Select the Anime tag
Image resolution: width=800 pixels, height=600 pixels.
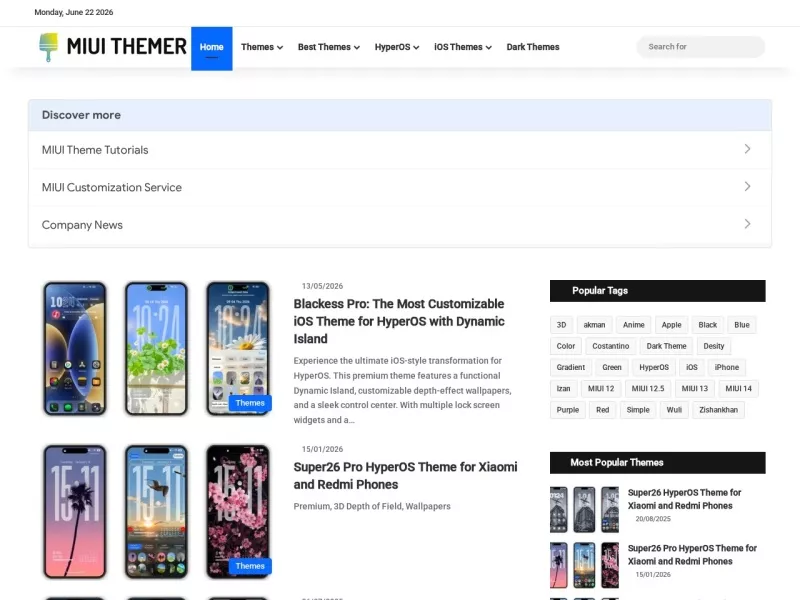[x=634, y=325]
